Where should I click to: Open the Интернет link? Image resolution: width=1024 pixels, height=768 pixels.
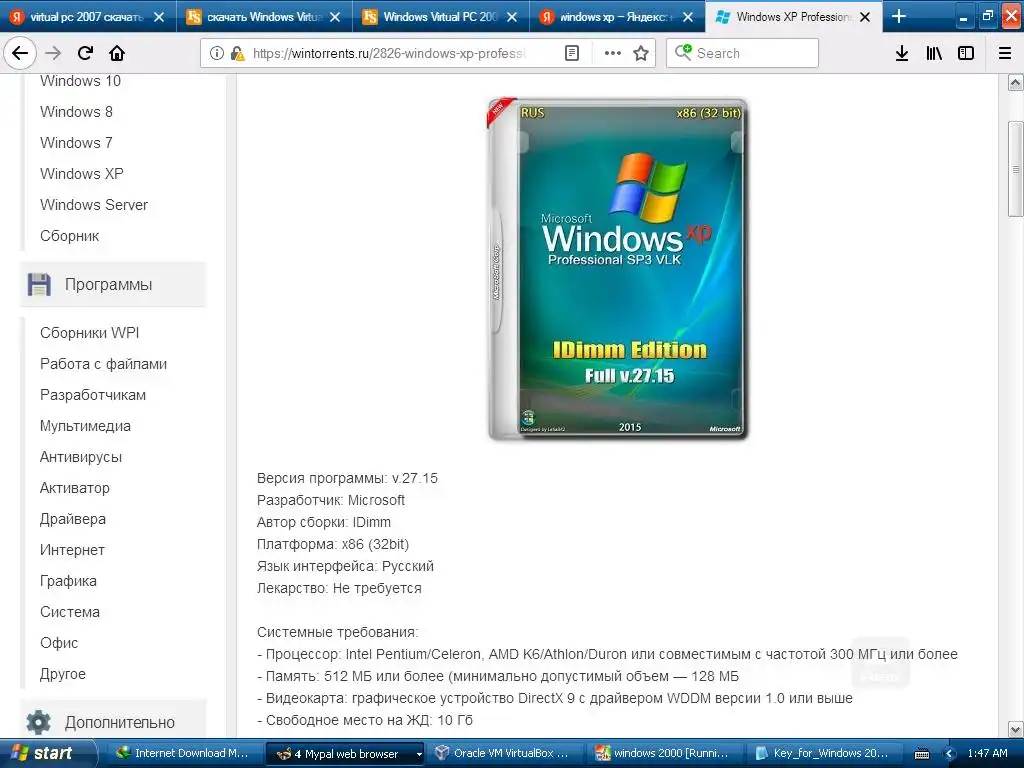pyautogui.click(x=72, y=550)
